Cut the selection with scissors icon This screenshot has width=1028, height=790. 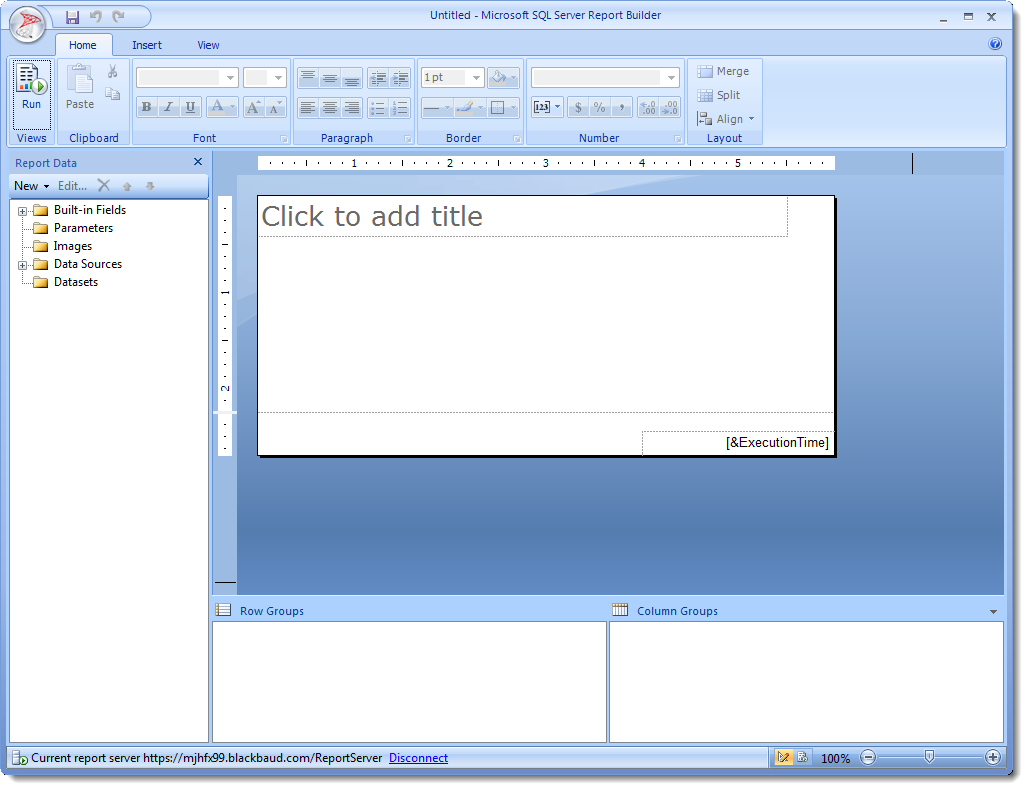tap(113, 71)
